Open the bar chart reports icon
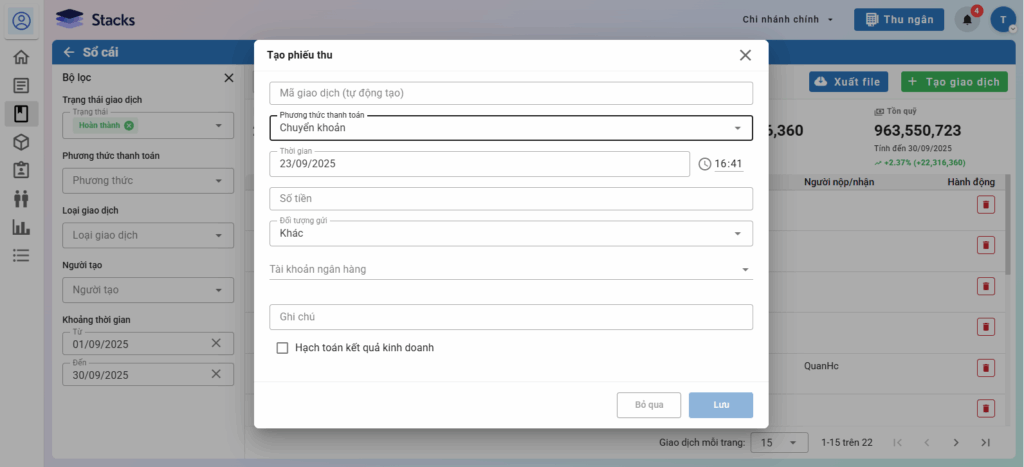This screenshot has width=1024, height=467. point(21,227)
